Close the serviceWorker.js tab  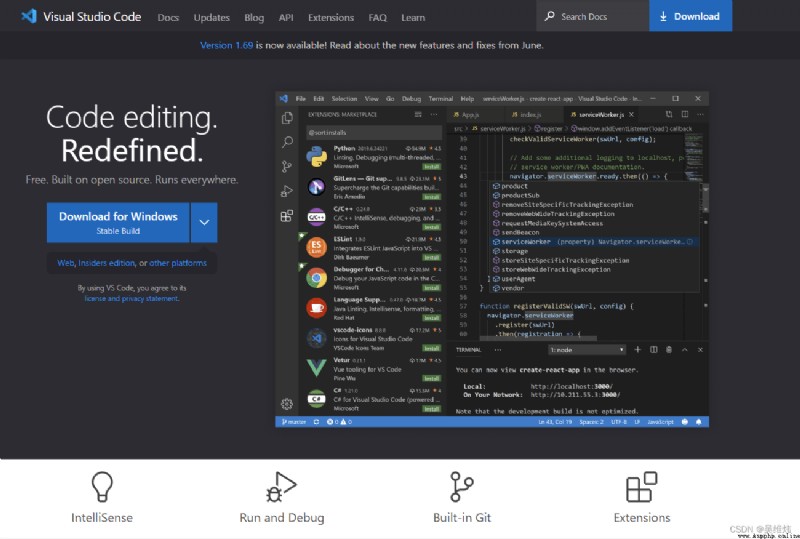click(632, 115)
